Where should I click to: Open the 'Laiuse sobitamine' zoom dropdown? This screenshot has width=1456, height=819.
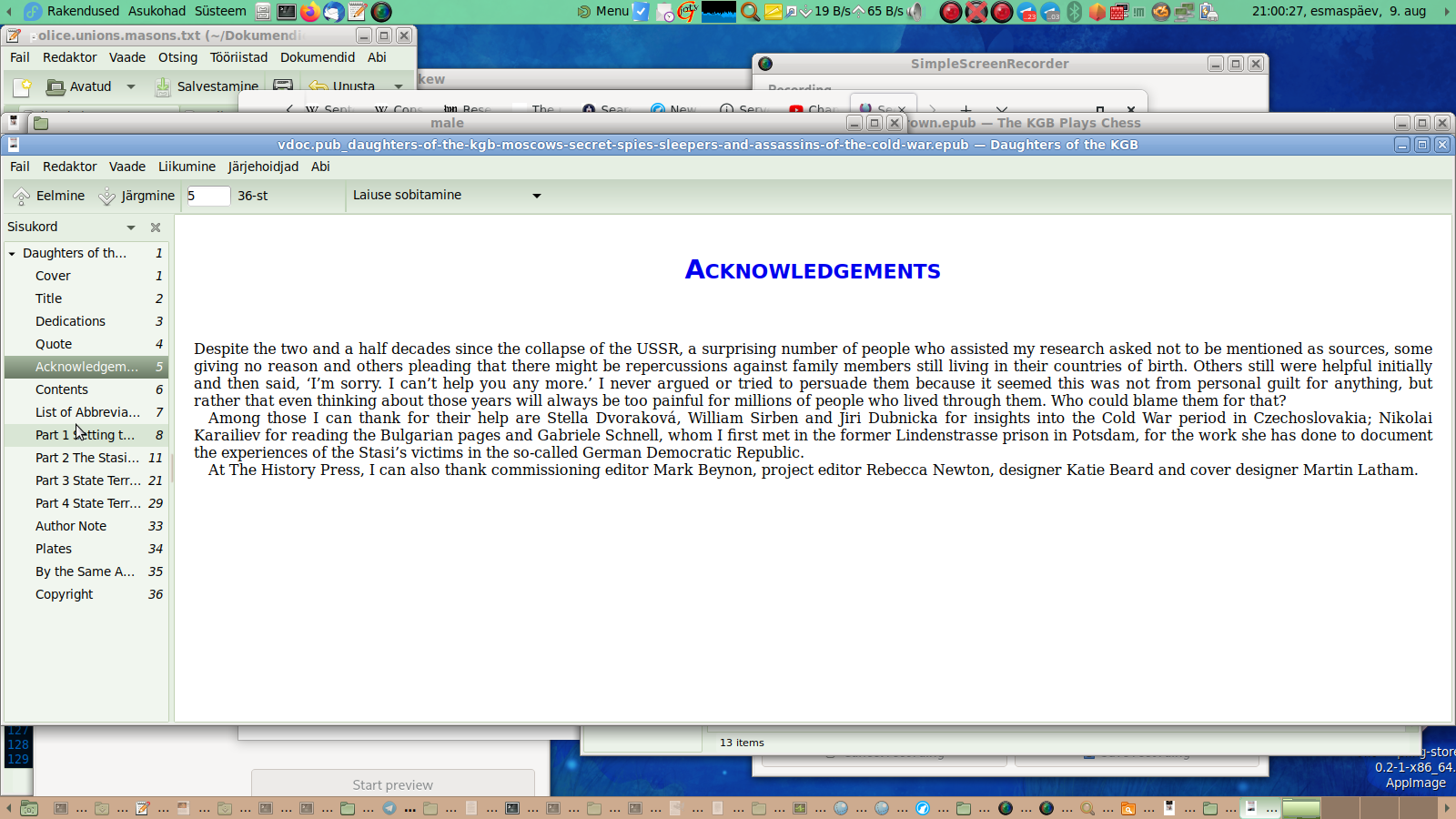tap(447, 196)
